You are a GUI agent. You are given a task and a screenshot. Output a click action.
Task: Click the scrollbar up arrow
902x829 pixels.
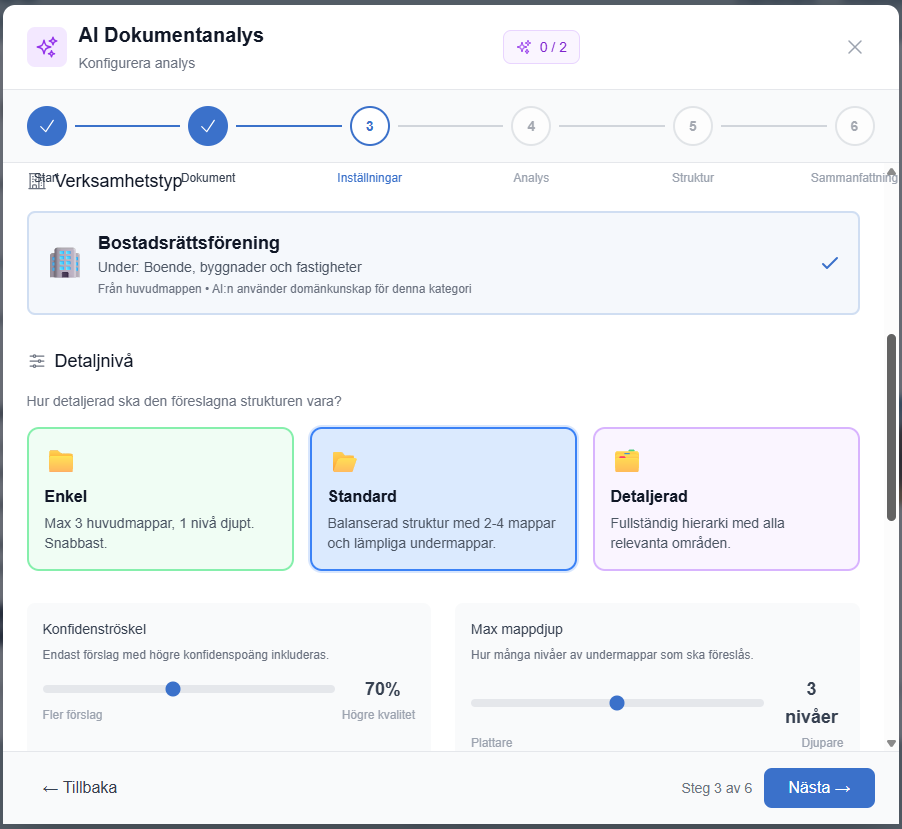pyautogui.click(x=892, y=172)
